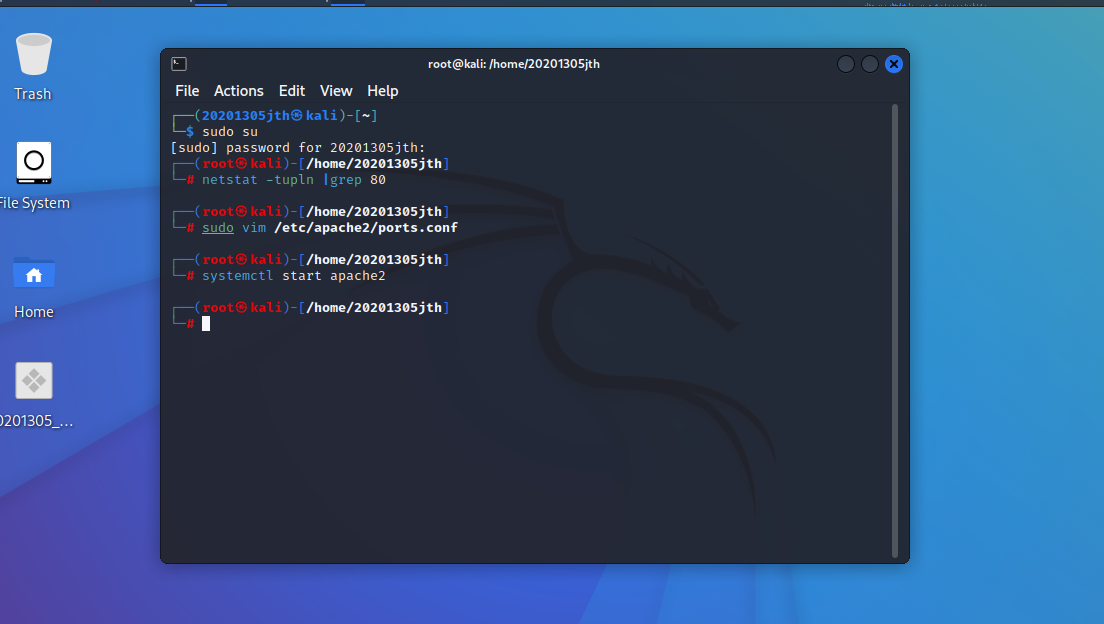Image resolution: width=1104 pixels, height=624 pixels.
Task: Click the 'sudo su' command text
Action: 230,132
